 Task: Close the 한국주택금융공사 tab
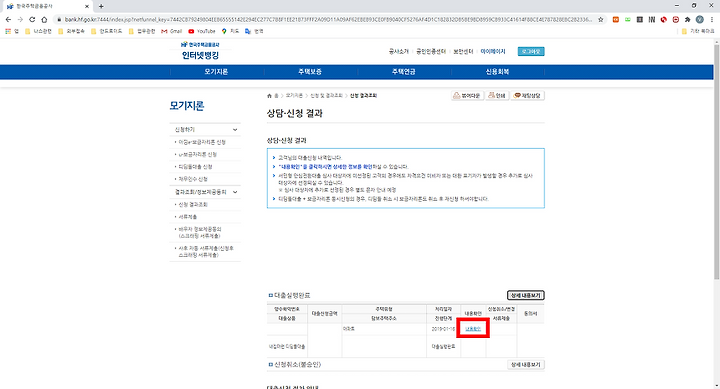[x=87, y=6]
